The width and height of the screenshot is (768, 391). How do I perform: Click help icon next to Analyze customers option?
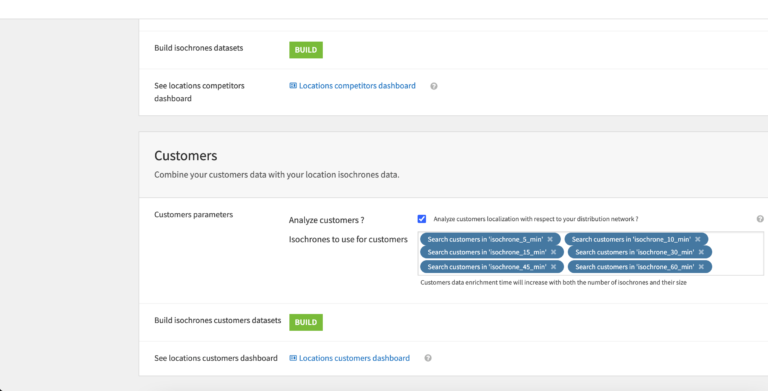(760, 219)
